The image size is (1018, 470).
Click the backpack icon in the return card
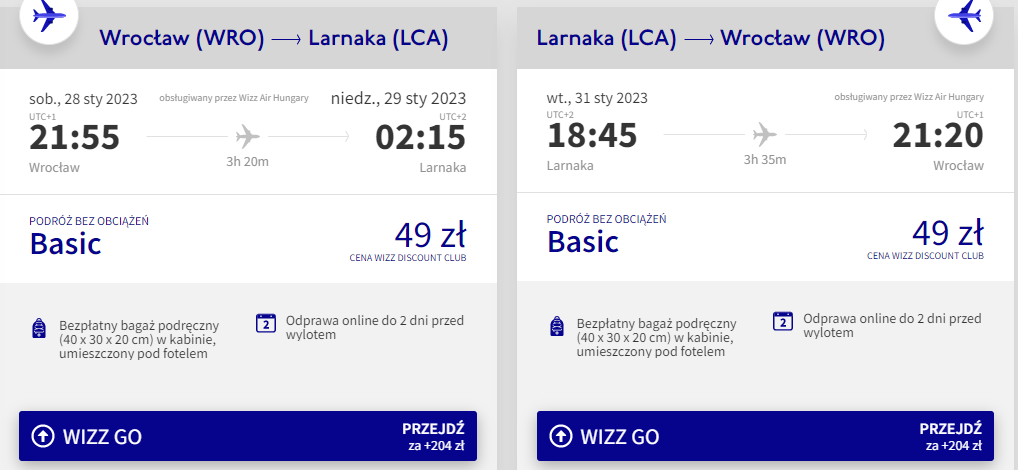556,325
